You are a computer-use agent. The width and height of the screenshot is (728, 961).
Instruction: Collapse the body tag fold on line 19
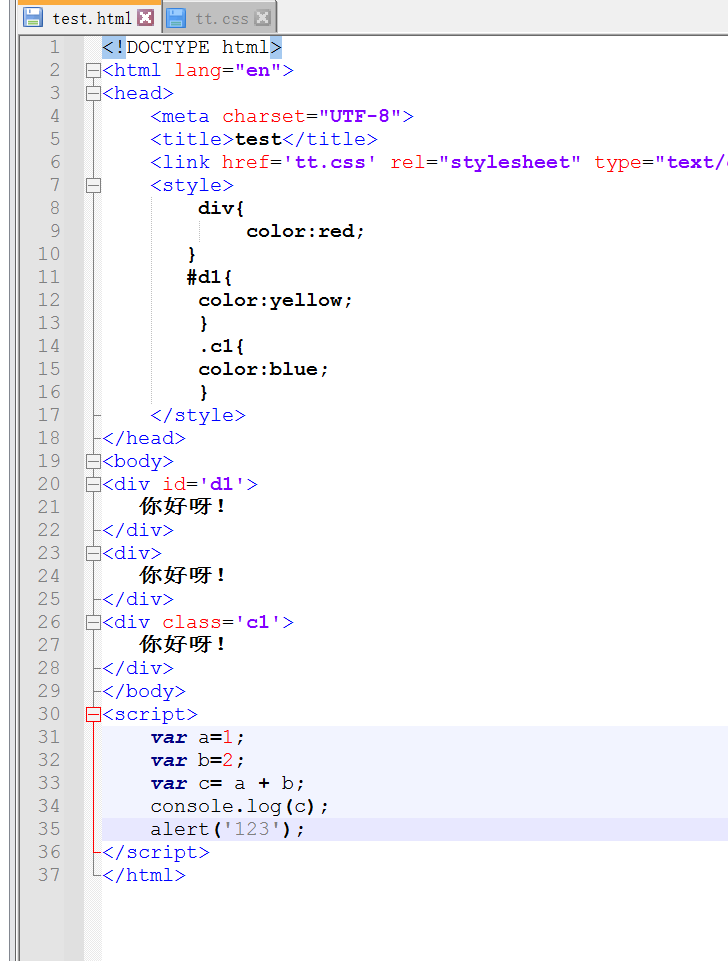(x=93, y=462)
